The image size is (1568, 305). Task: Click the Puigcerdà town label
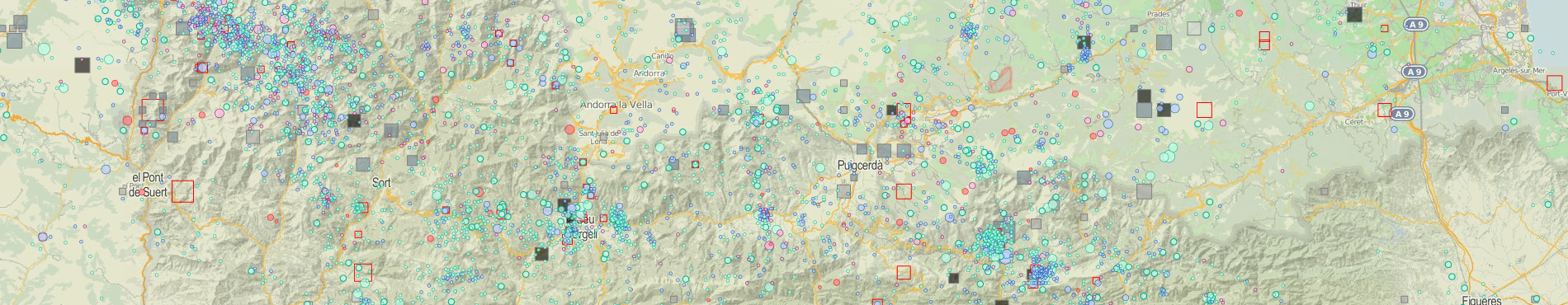click(860, 165)
